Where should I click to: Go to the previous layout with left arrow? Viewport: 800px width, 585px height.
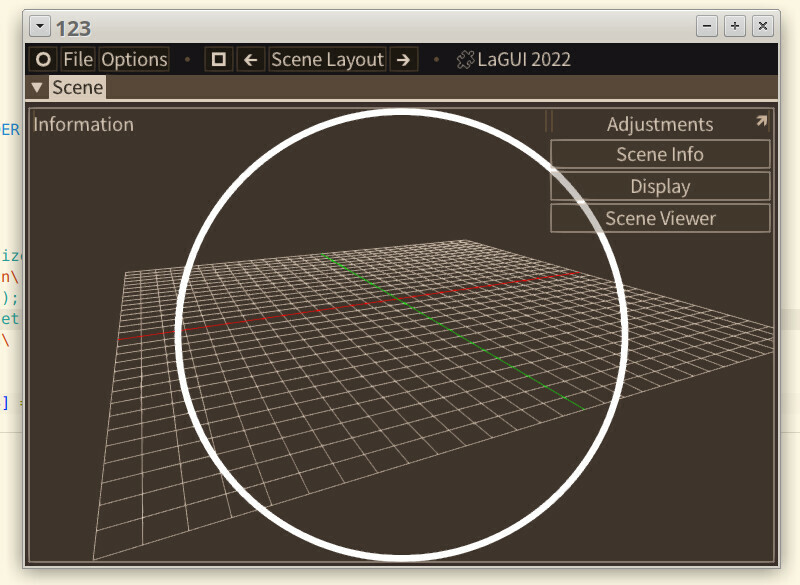(x=253, y=60)
